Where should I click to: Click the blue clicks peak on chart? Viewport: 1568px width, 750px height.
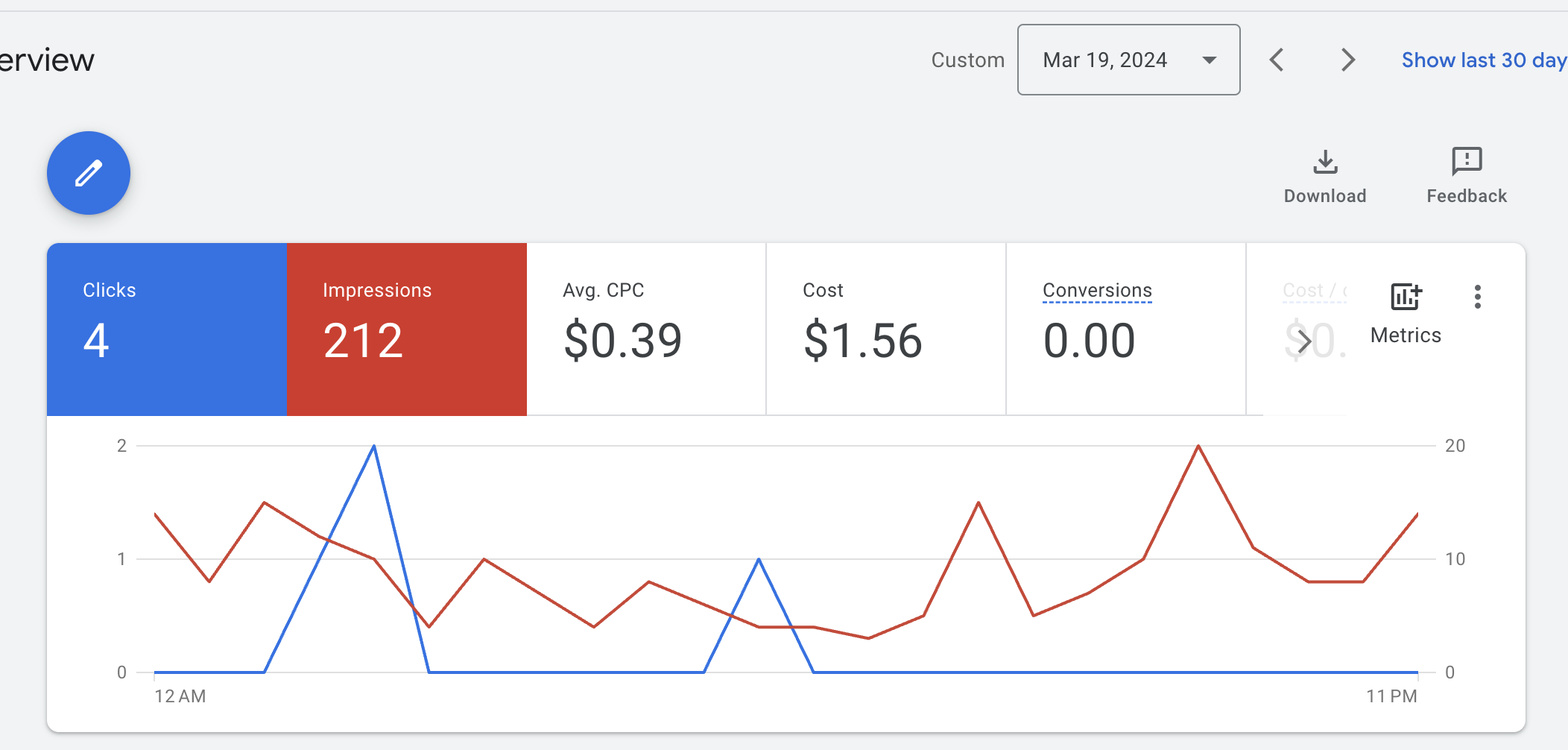tap(374, 446)
